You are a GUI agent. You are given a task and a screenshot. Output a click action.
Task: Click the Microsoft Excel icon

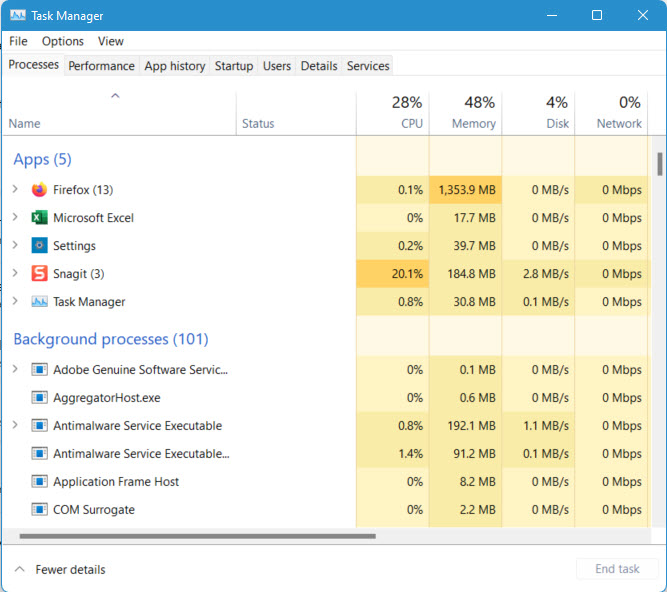(x=40, y=218)
